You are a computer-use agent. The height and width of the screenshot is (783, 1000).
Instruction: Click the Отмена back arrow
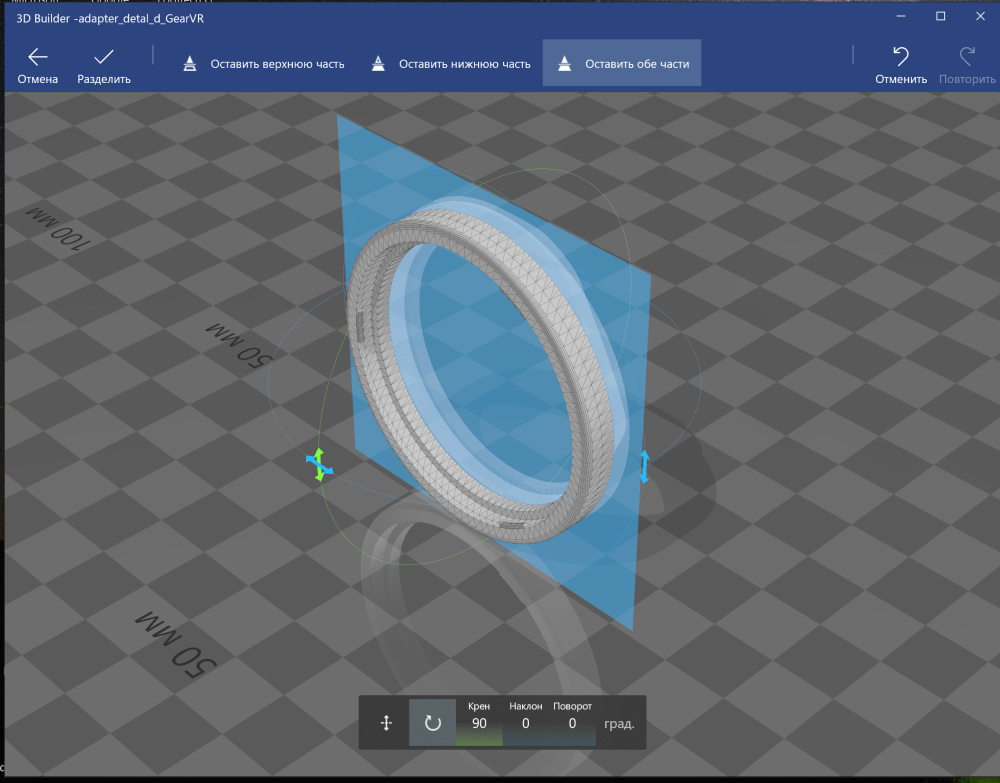pyautogui.click(x=38, y=64)
